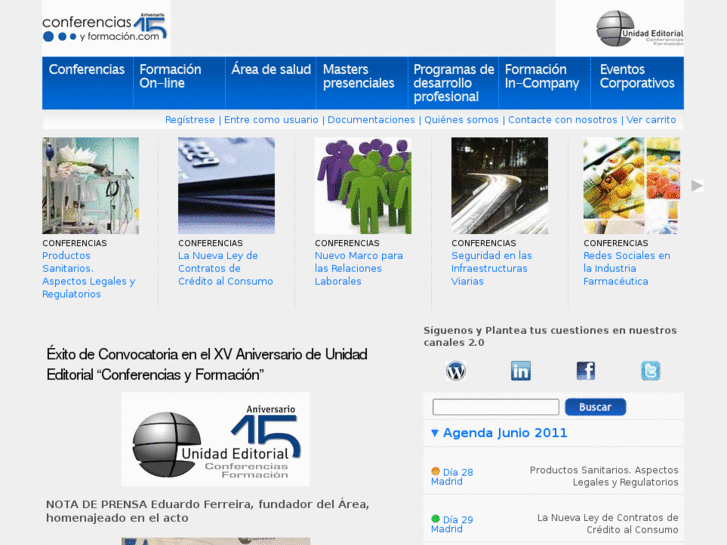Open medical equipment conference thumbnail
The height and width of the screenshot is (545, 727).
pos(90,186)
